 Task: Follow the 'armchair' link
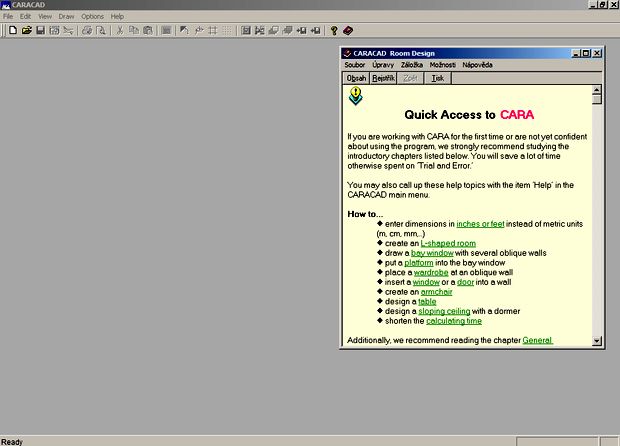[437, 292]
